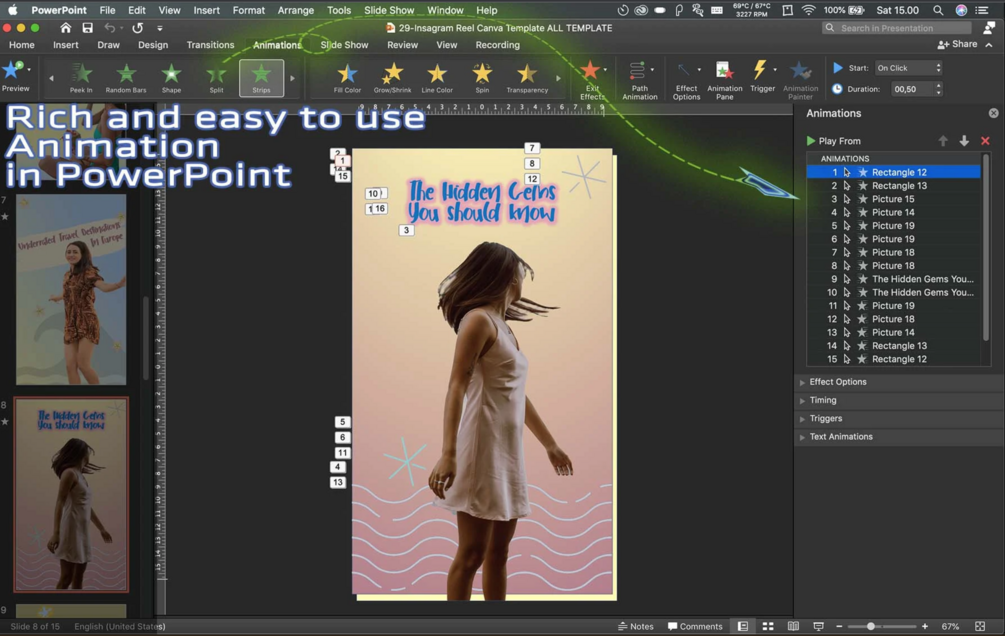Image resolution: width=1005 pixels, height=636 pixels.
Task: Open the Slide Show menu
Action: pyautogui.click(x=389, y=10)
